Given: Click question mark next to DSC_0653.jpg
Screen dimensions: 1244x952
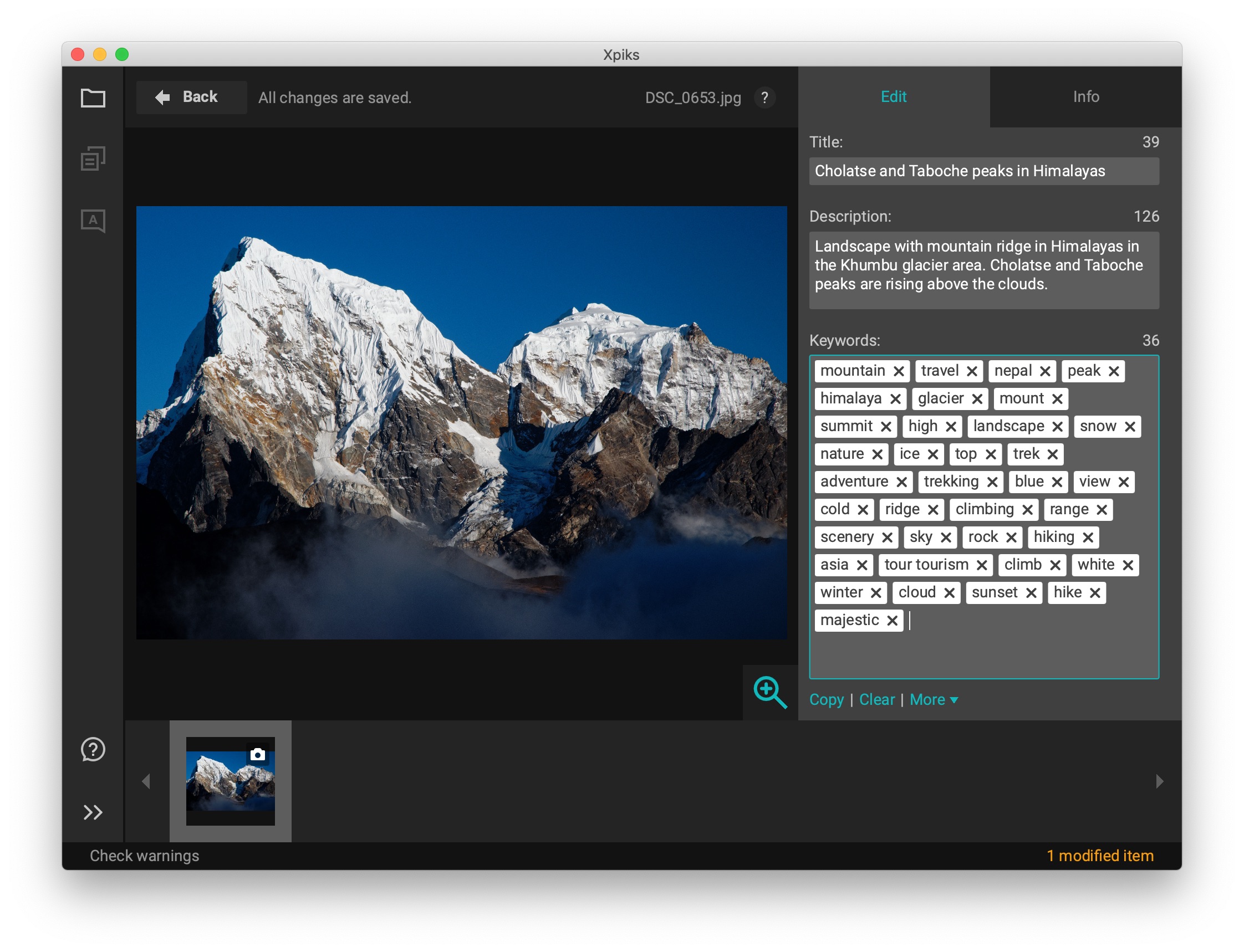Looking at the screenshot, I should (765, 98).
